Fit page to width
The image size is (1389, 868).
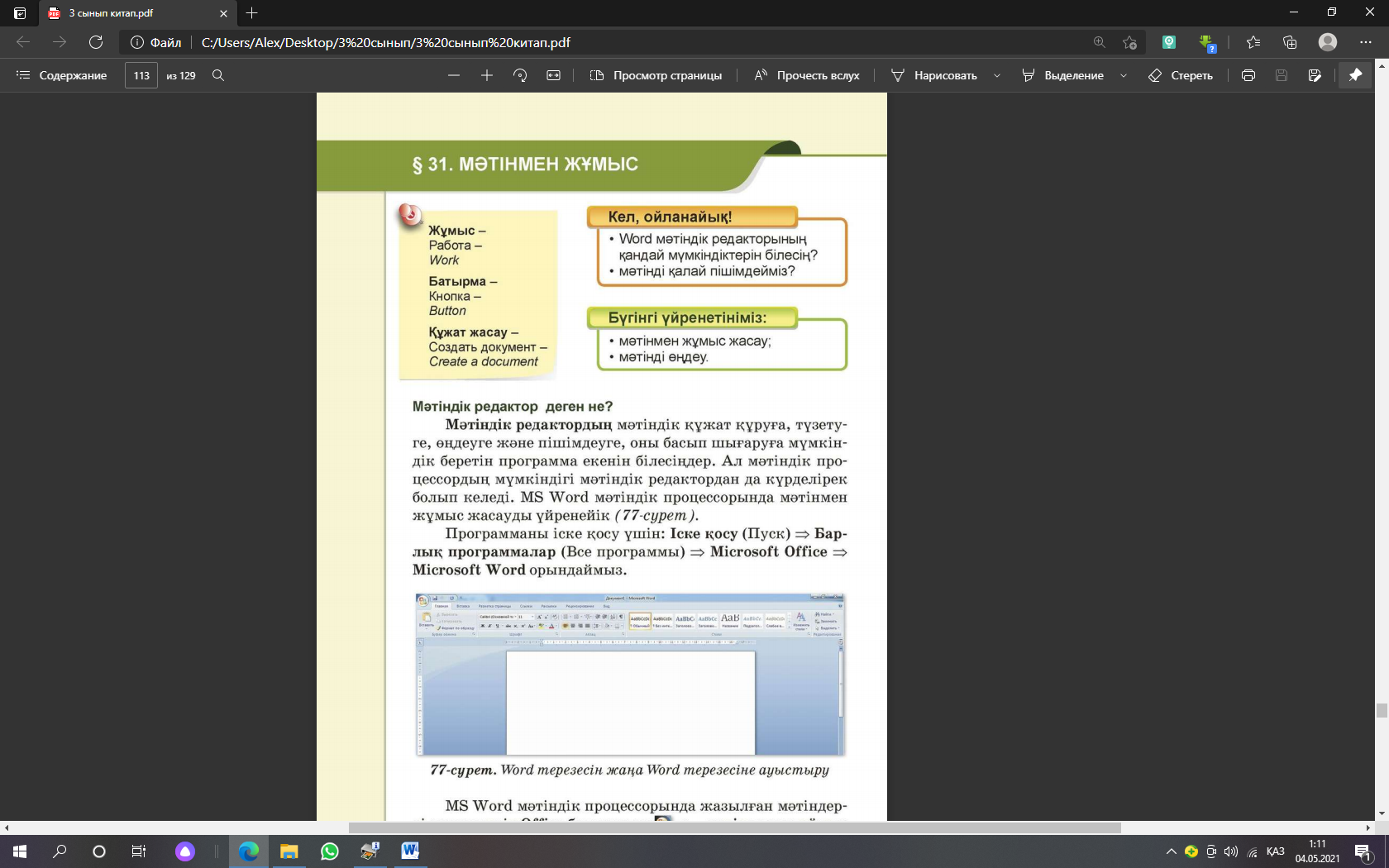[554, 75]
